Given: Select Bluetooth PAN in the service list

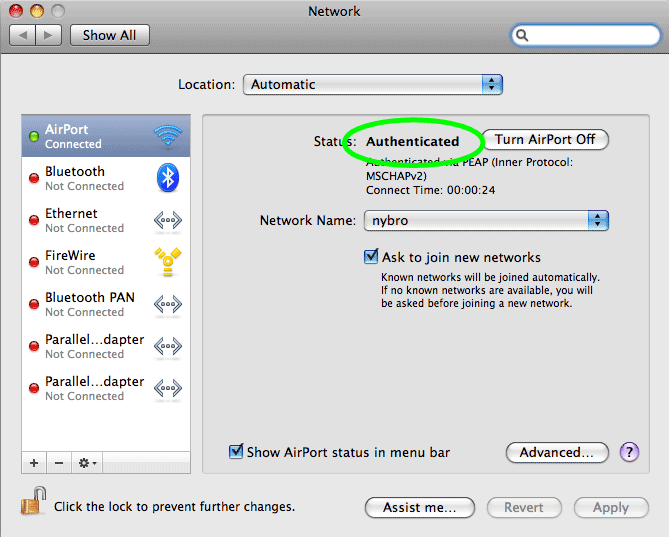Looking at the screenshot, I should 106,304.
